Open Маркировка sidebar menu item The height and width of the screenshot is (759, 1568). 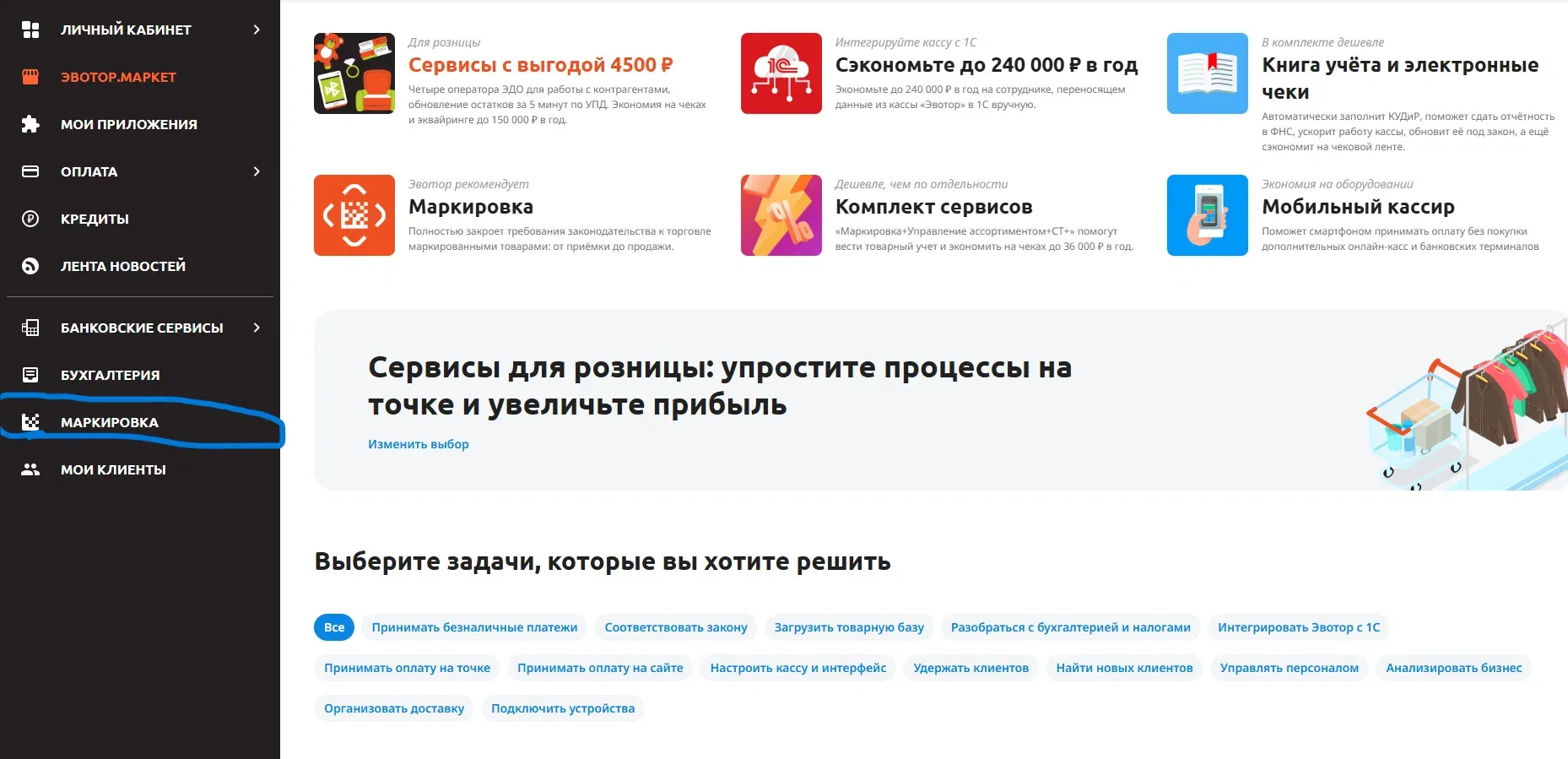click(x=110, y=422)
